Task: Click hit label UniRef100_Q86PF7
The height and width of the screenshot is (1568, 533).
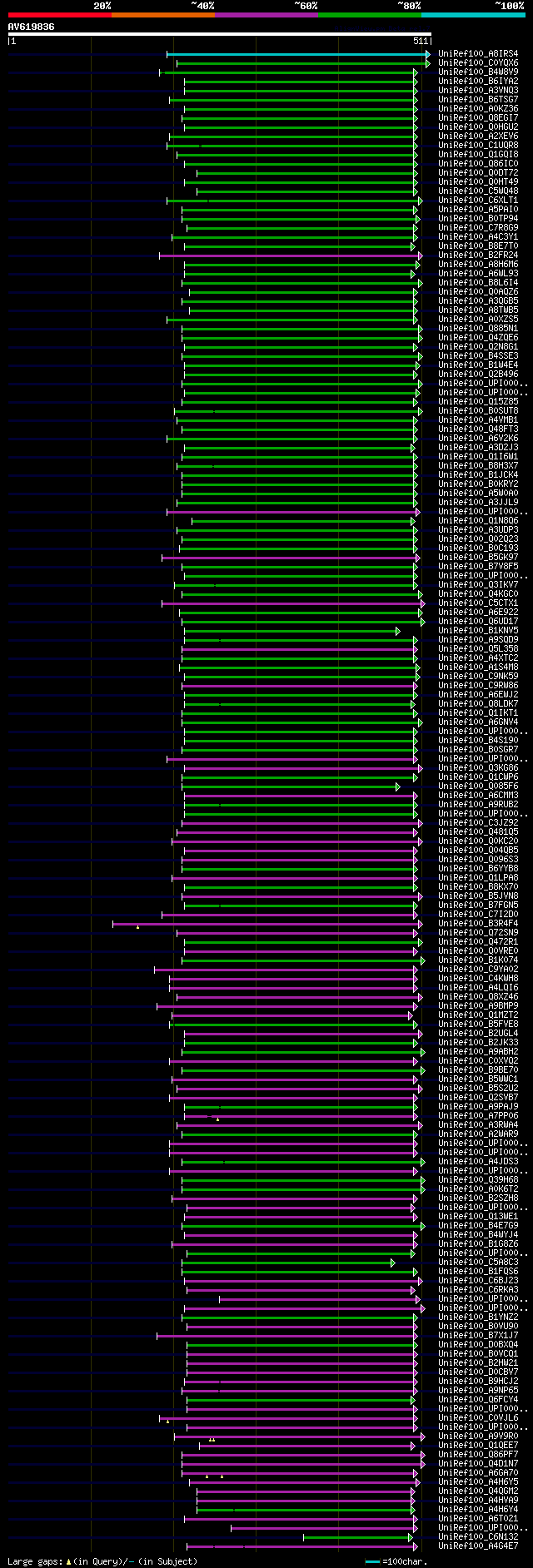Action: 478,1455
